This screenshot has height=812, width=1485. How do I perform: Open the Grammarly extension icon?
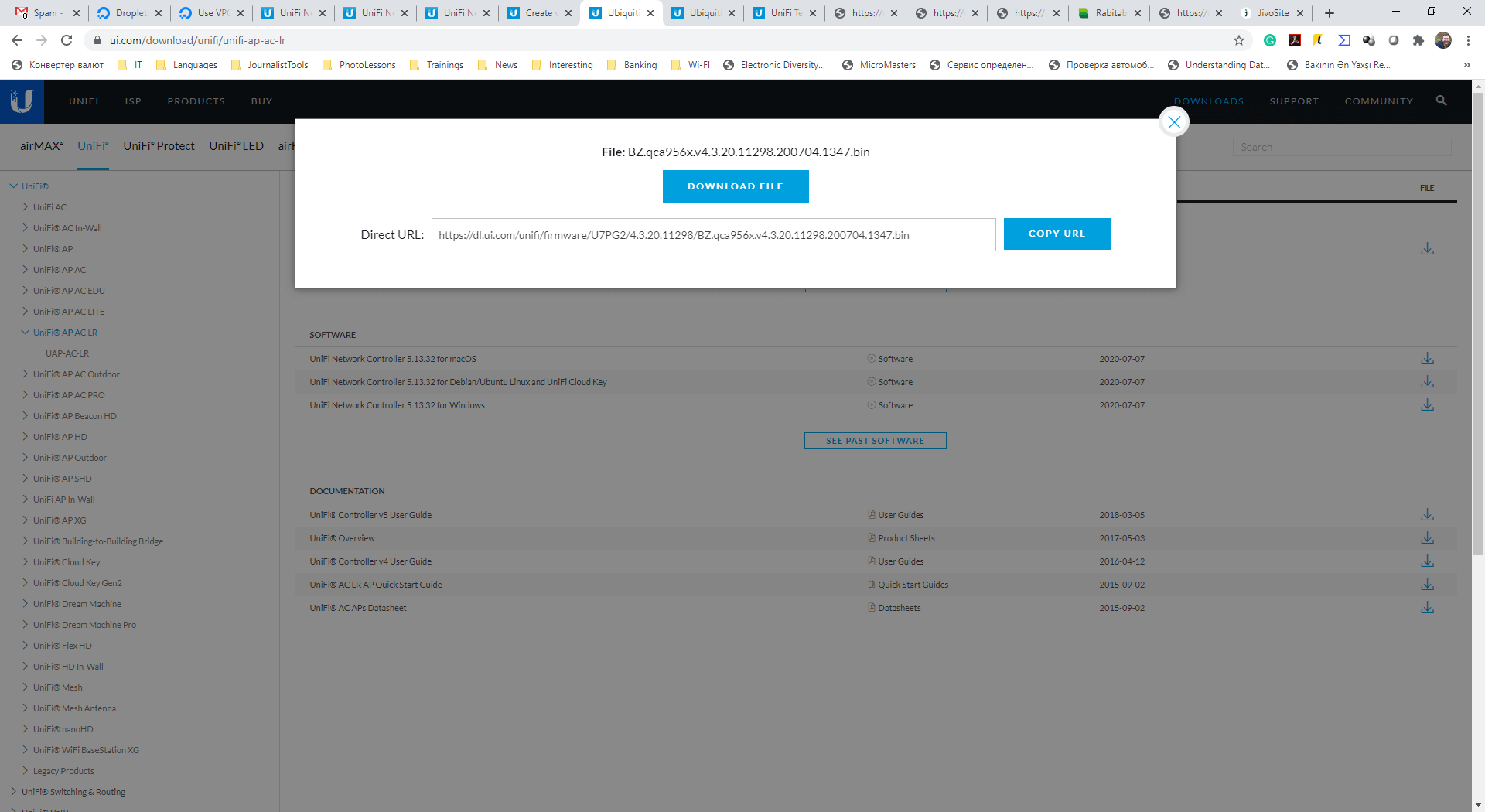point(1270,40)
